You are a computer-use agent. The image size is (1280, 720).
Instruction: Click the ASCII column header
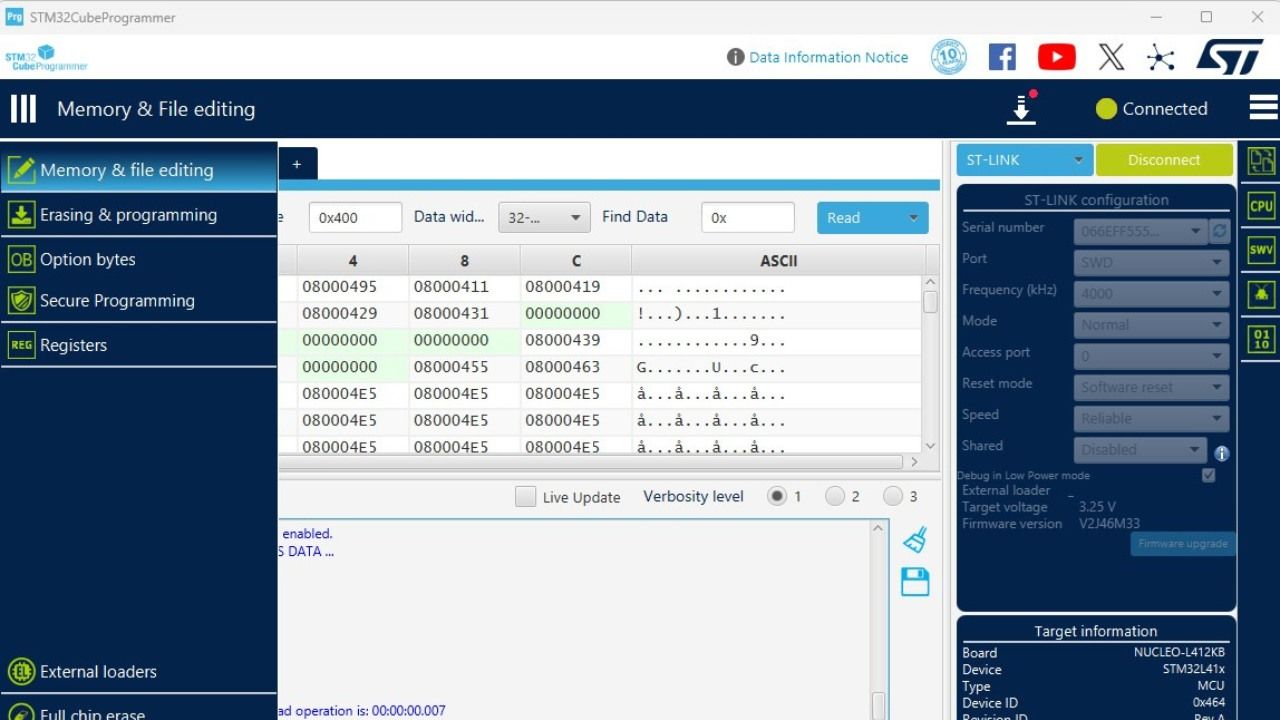pyautogui.click(x=778, y=261)
